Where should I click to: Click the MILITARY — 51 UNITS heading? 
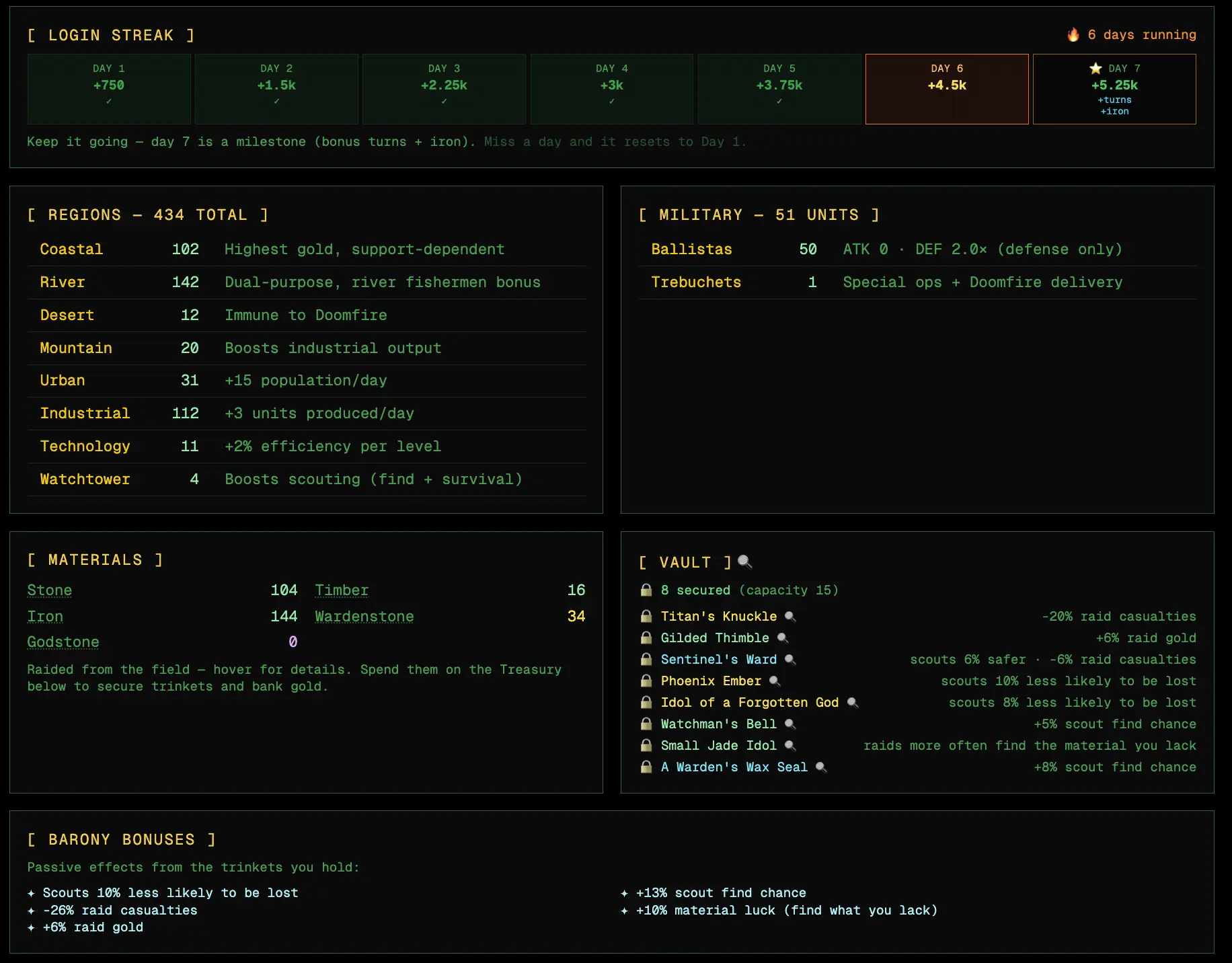coord(759,215)
